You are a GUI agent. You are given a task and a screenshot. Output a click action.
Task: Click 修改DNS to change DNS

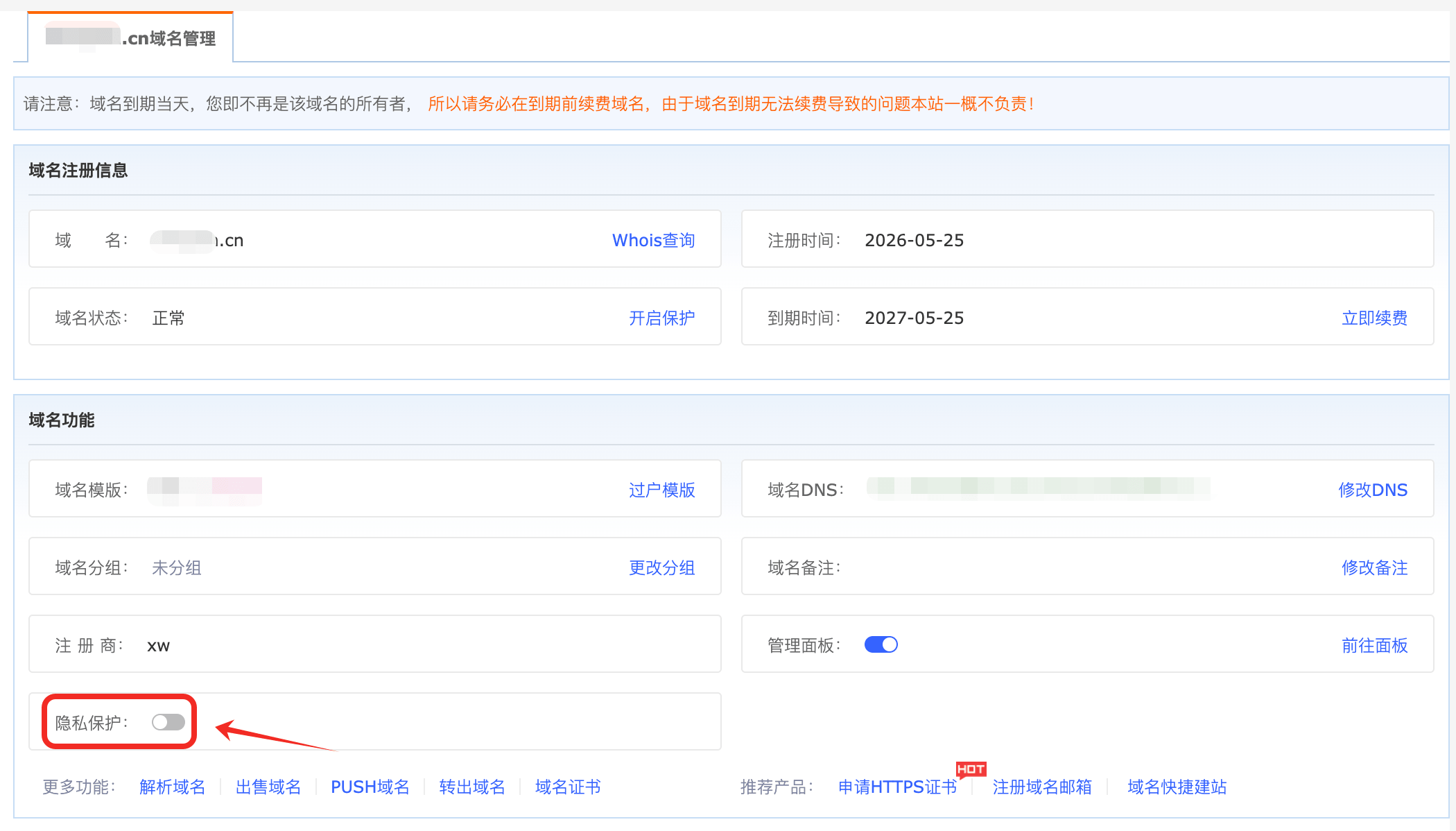(1373, 490)
